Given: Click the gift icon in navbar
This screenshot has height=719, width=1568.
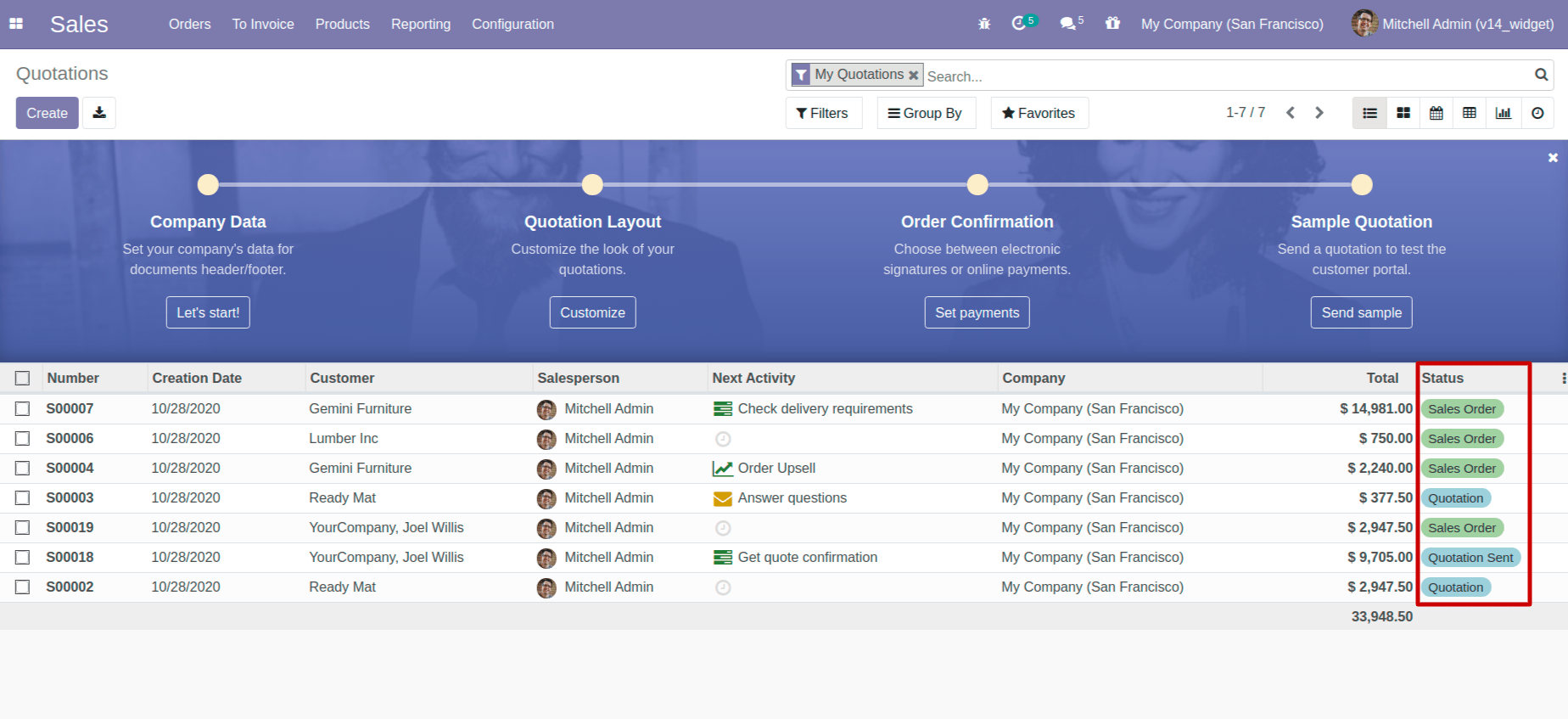Looking at the screenshot, I should click(1112, 23).
